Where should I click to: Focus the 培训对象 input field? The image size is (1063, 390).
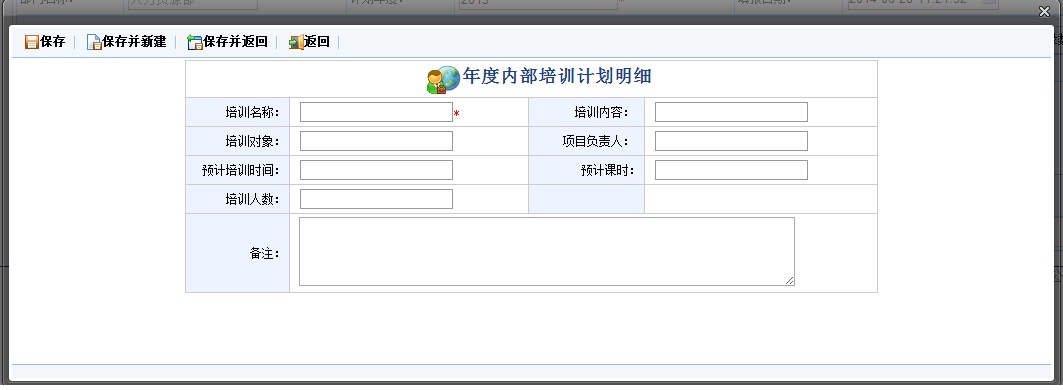tap(376, 141)
